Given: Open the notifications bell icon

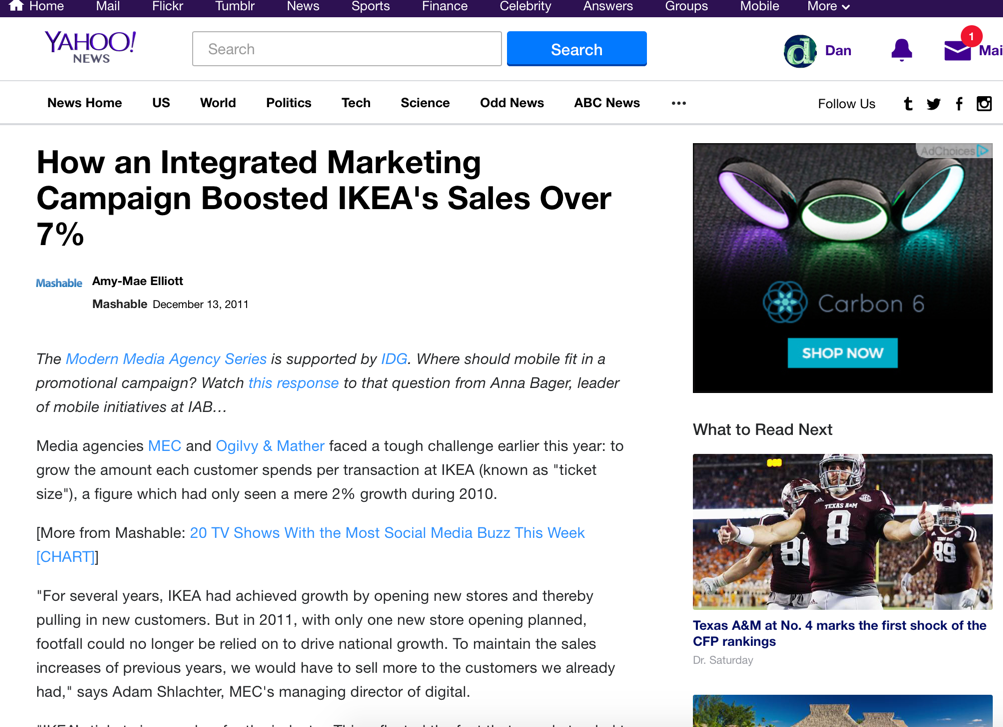Looking at the screenshot, I should tap(901, 50).
